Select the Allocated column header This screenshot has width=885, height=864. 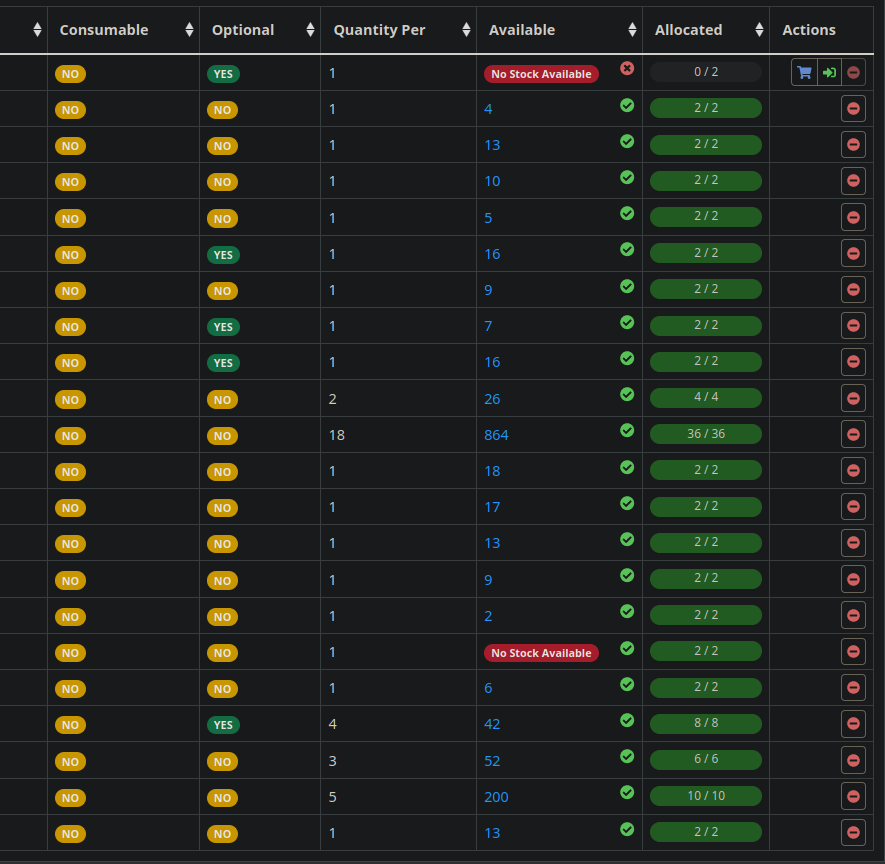[x=689, y=30]
